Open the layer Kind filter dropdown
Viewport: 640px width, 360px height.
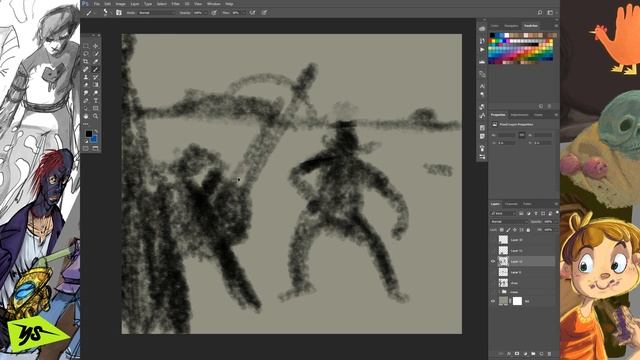504,213
